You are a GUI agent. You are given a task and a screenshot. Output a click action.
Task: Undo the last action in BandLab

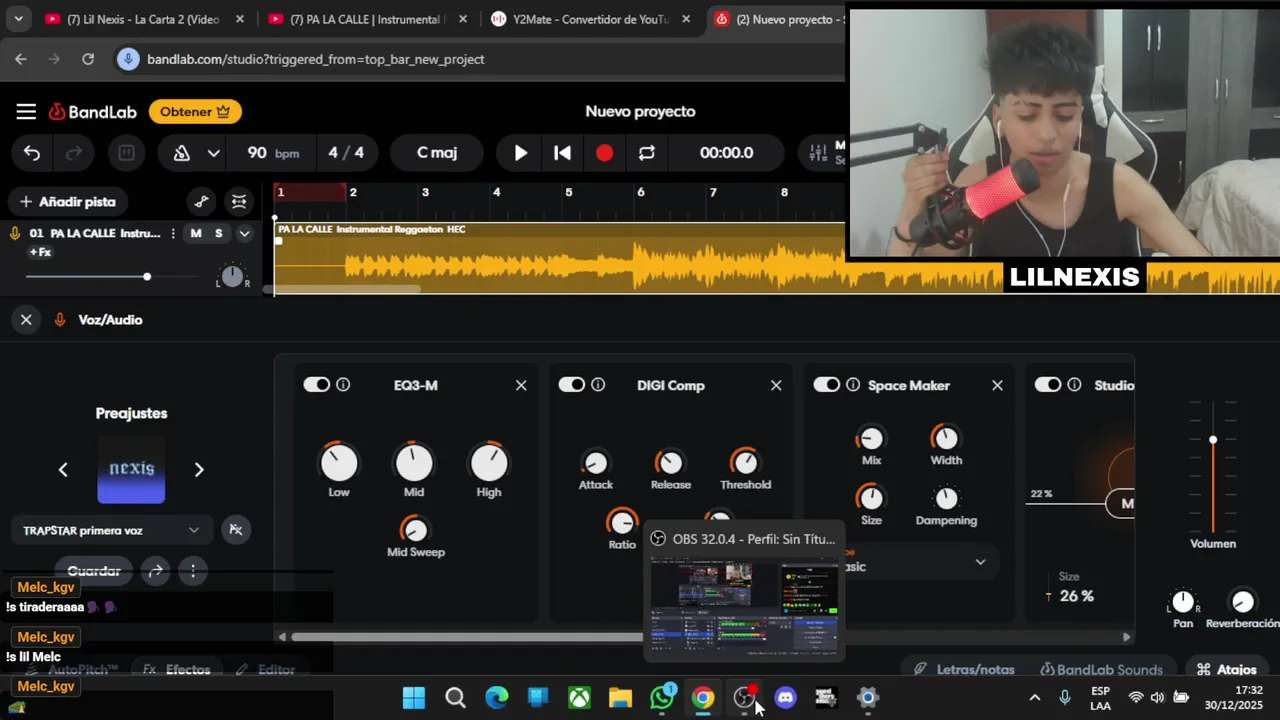point(32,153)
